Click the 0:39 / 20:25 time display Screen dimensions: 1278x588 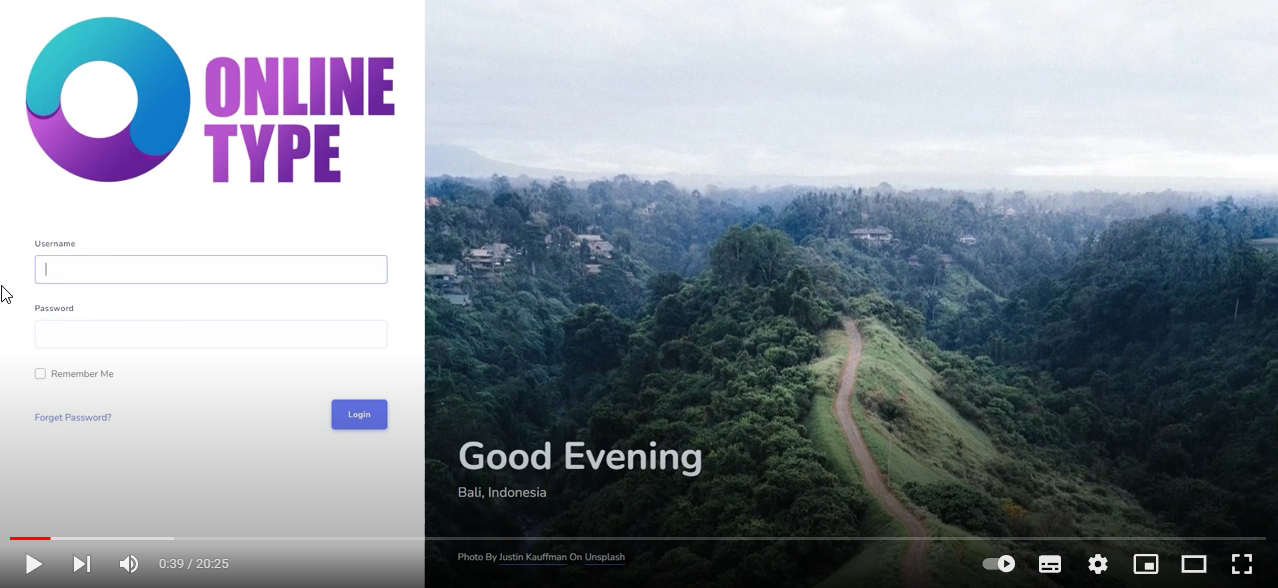pyautogui.click(x=194, y=564)
